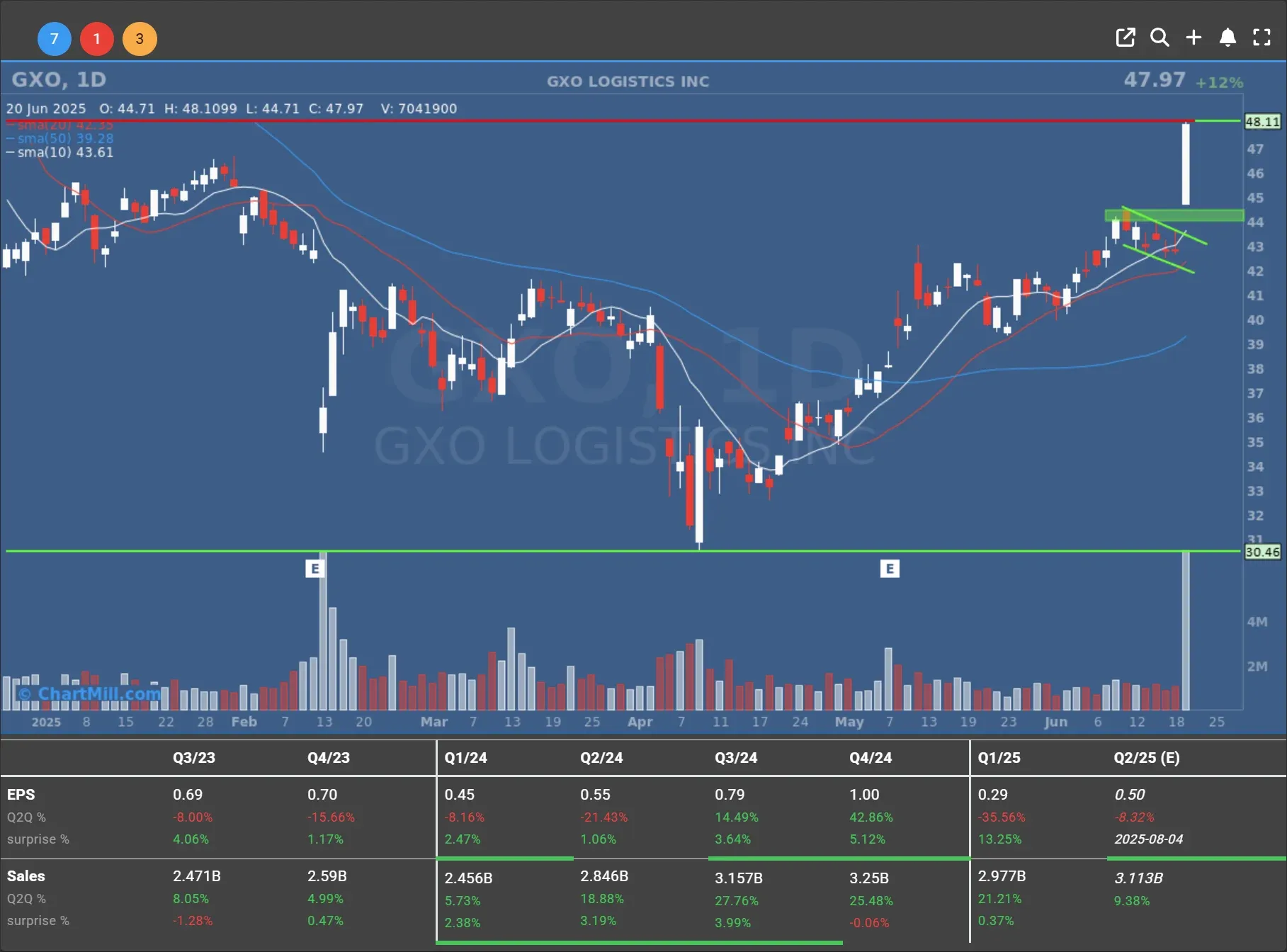Click Sales value 2.977B

tap(1002, 876)
